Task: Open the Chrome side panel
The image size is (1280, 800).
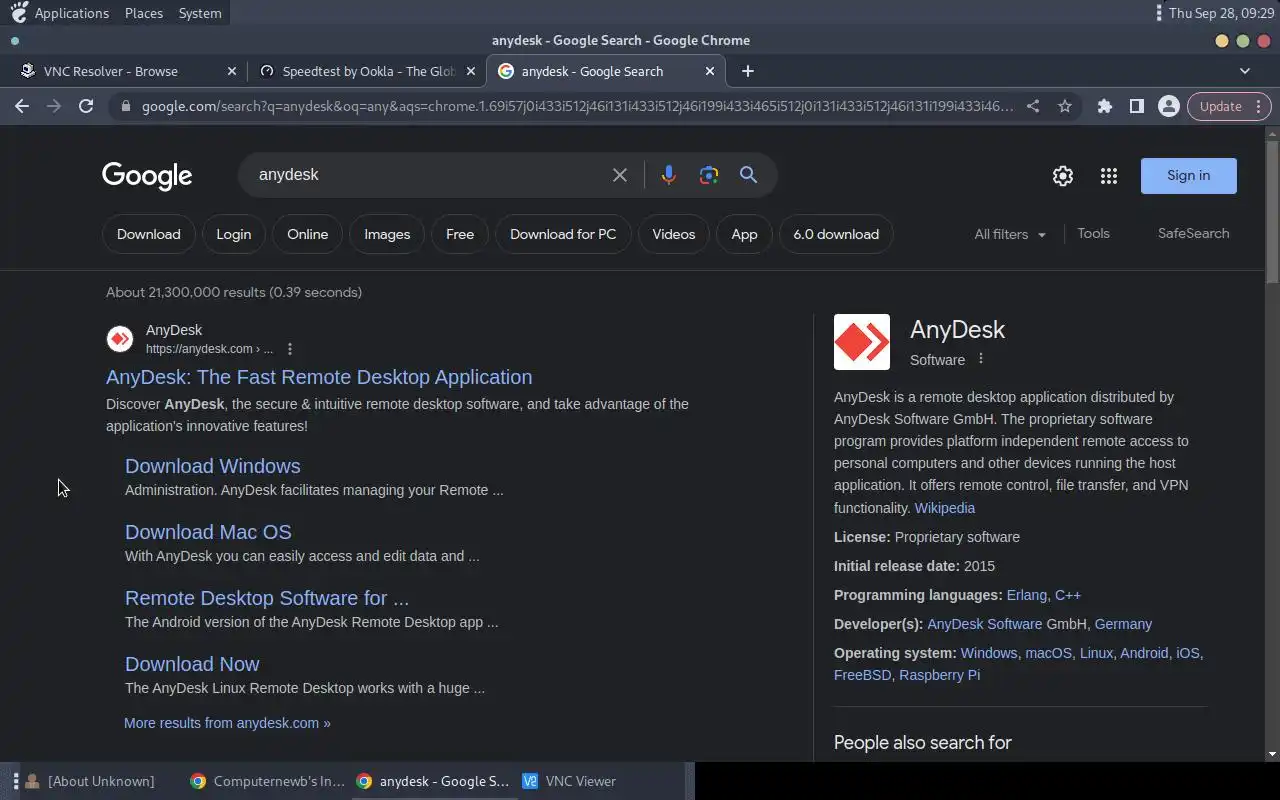Action: tap(1137, 106)
